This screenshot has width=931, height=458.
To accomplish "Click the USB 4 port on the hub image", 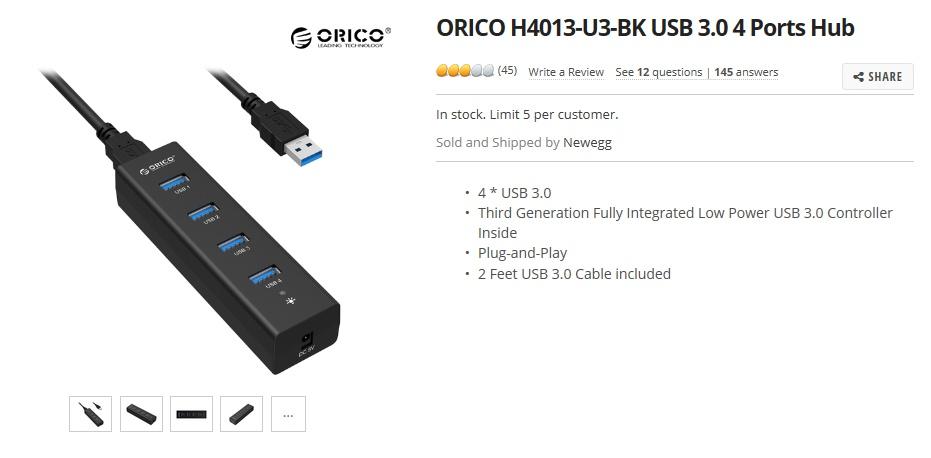I will [265, 274].
